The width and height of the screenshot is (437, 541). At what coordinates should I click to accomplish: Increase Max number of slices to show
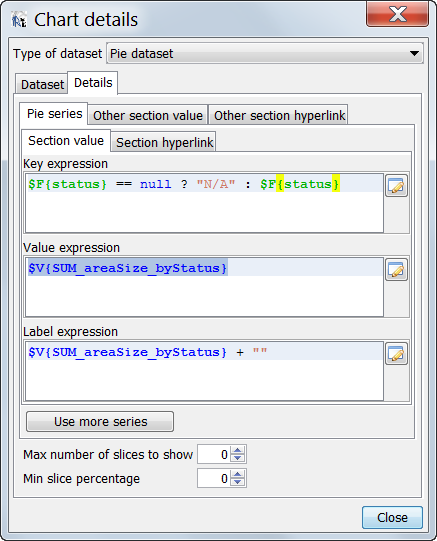[238, 450]
